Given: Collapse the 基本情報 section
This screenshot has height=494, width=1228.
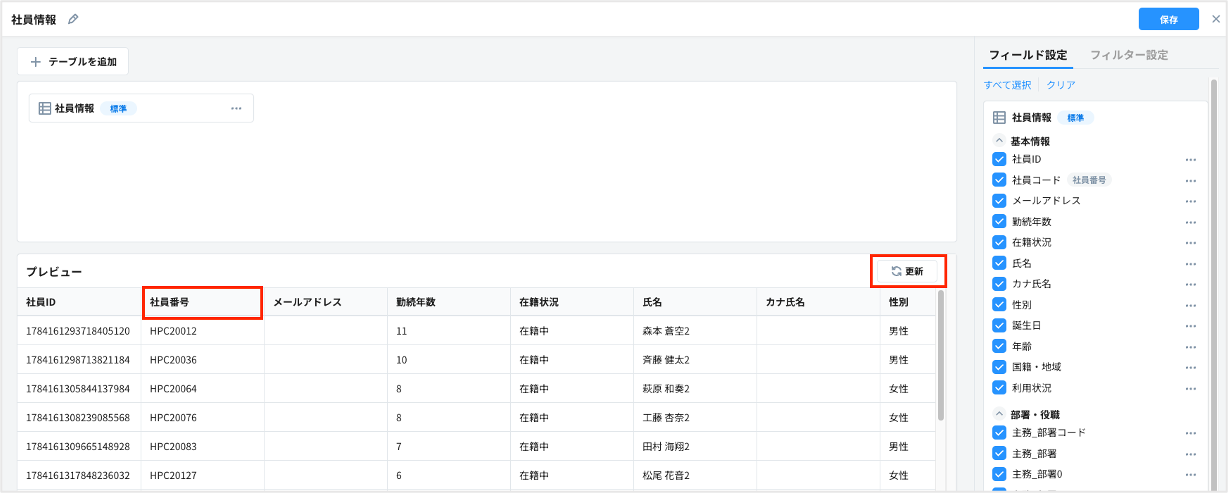Looking at the screenshot, I should click(998, 141).
